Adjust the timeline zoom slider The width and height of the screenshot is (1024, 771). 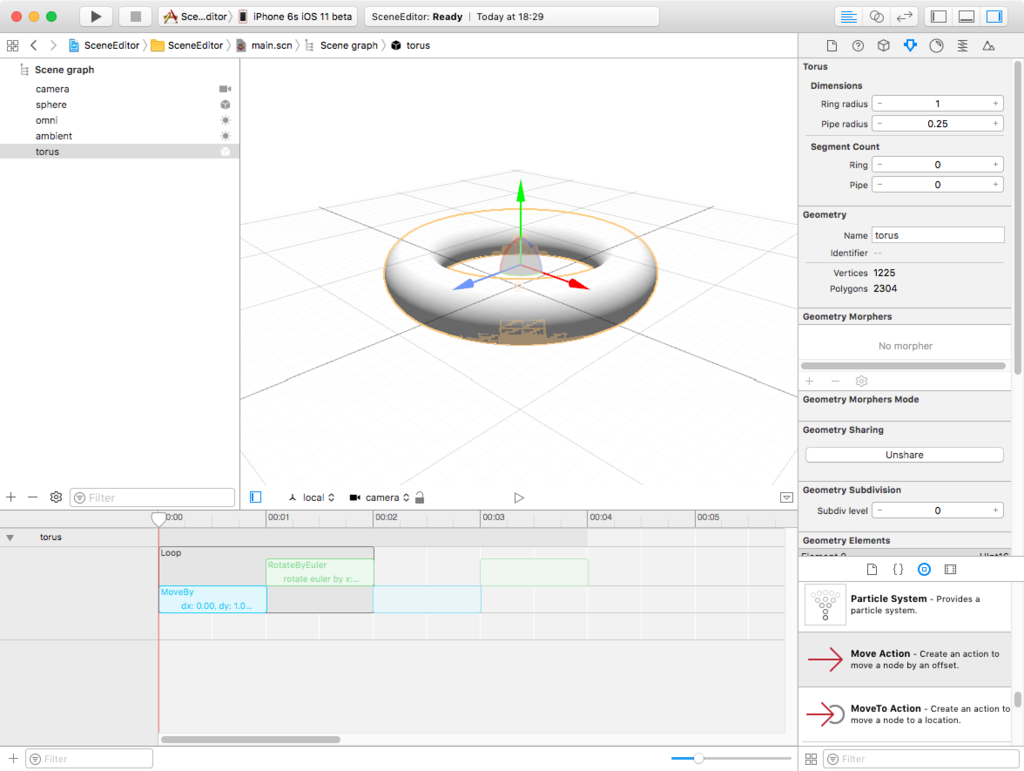[x=698, y=758]
